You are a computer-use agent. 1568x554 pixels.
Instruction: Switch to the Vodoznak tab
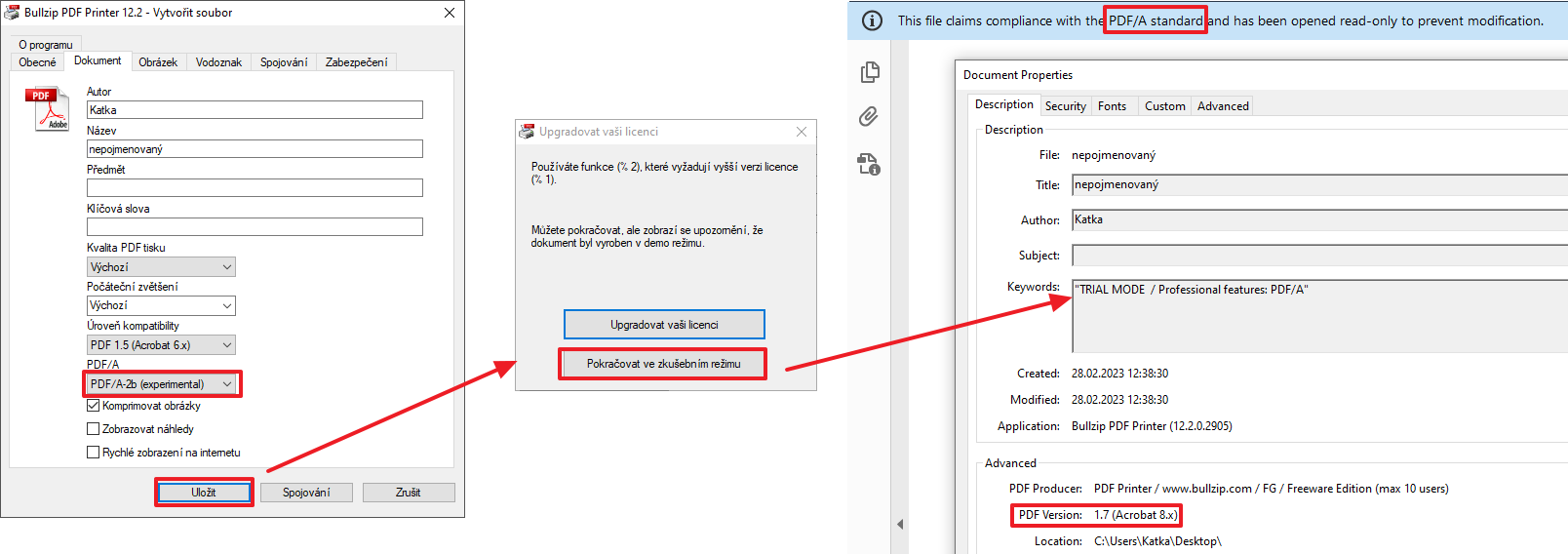tap(218, 62)
